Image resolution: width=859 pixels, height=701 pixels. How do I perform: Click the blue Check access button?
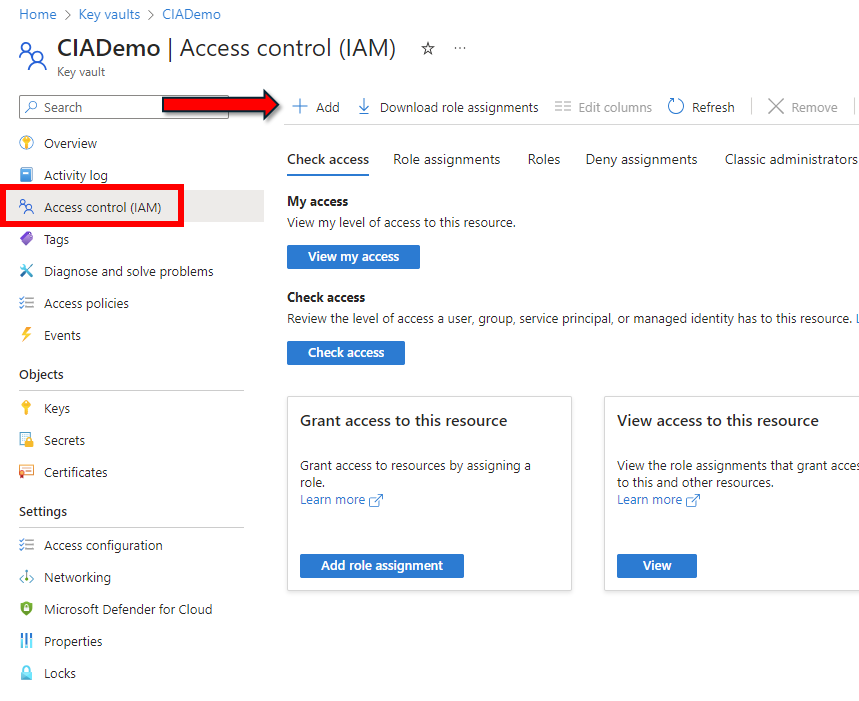pyautogui.click(x=345, y=352)
